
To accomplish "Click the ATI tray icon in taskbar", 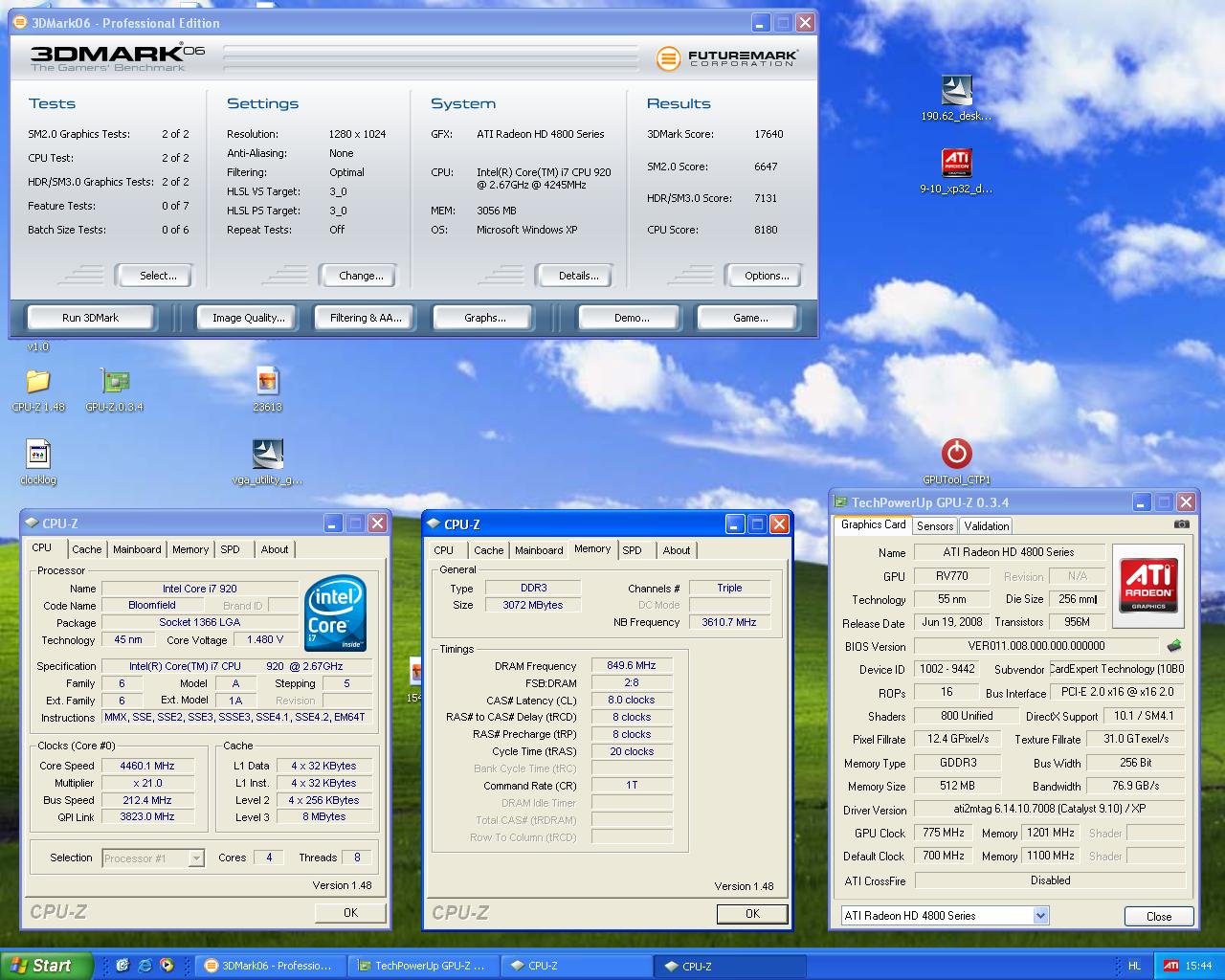I will (1170, 966).
